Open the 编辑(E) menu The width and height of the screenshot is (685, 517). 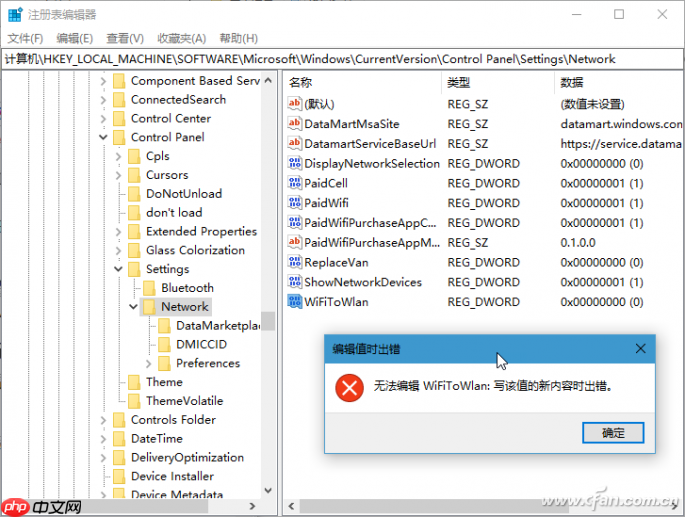click(75, 38)
